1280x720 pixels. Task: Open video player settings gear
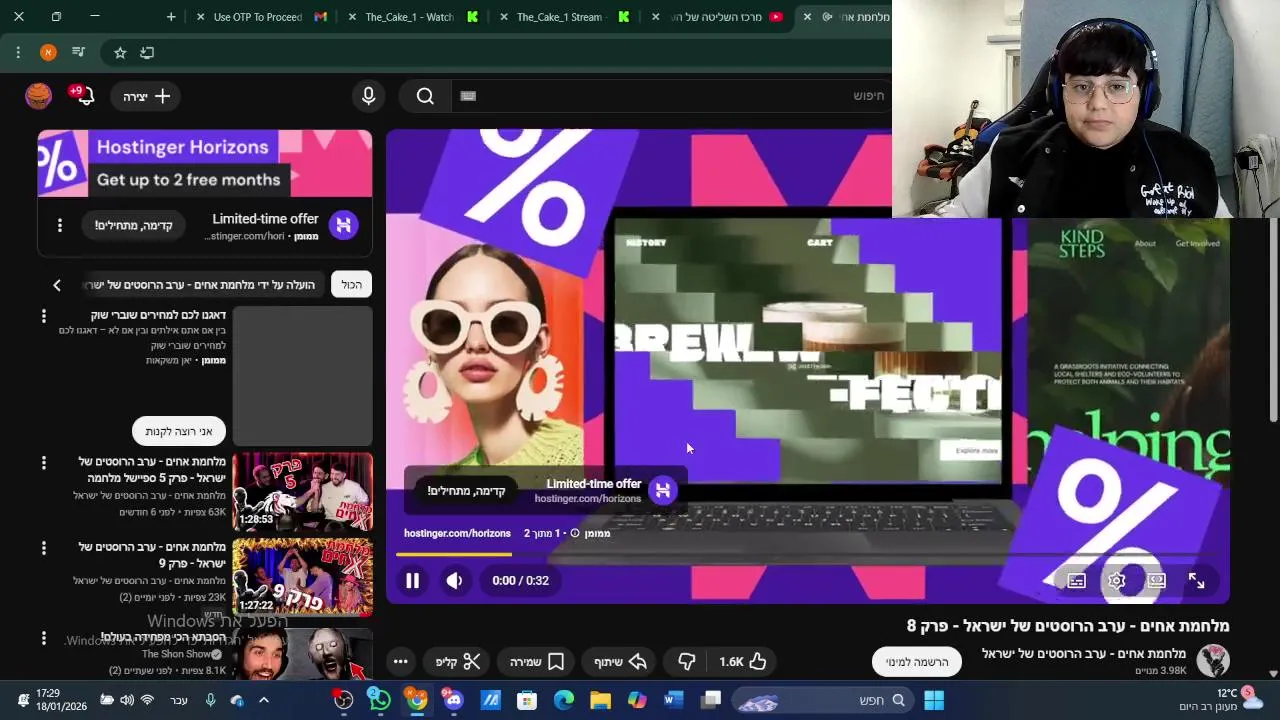(x=1116, y=581)
